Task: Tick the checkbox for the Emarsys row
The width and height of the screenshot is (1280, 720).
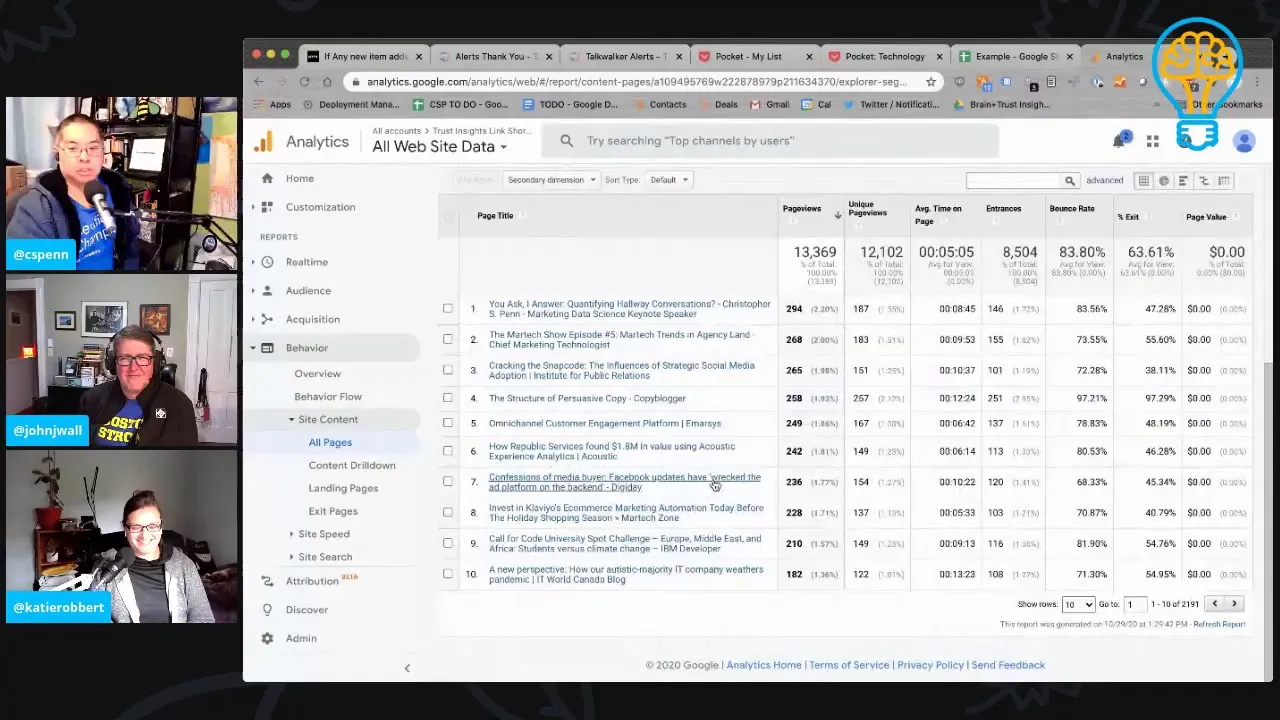Action: (x=448, y=423)
